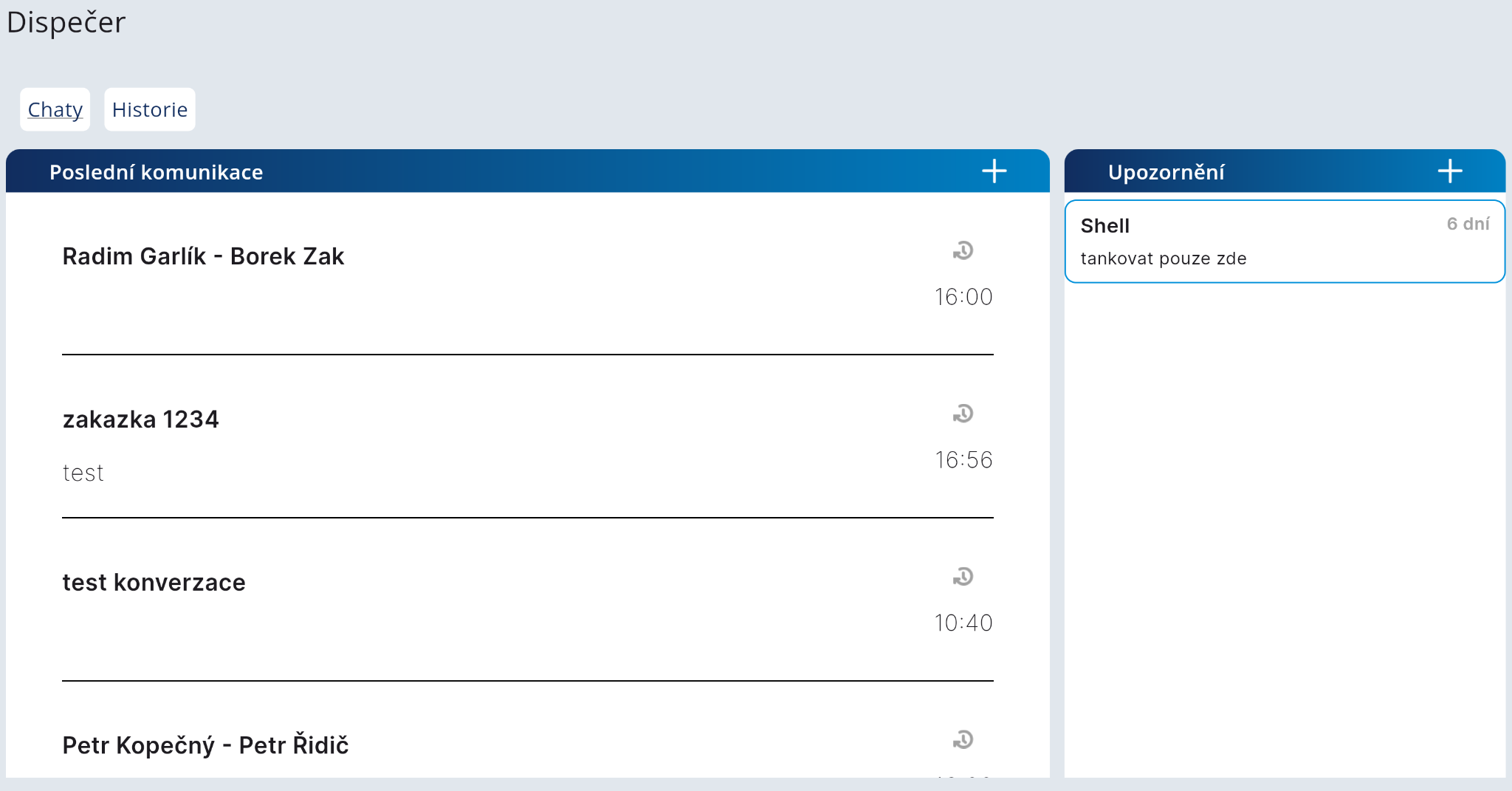Click the "6 dní" age label
Screen dimensions: 1512x791
1468,224
